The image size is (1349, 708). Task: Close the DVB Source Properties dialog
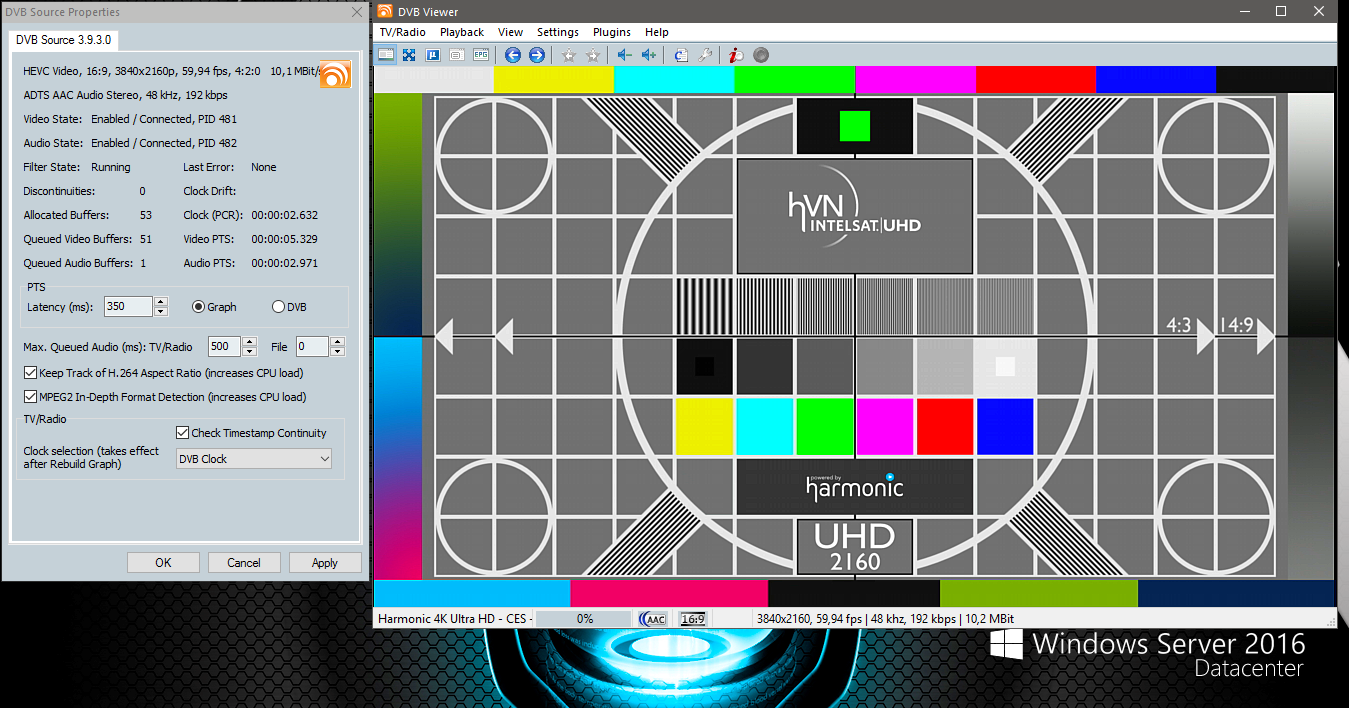click(357, 12)
